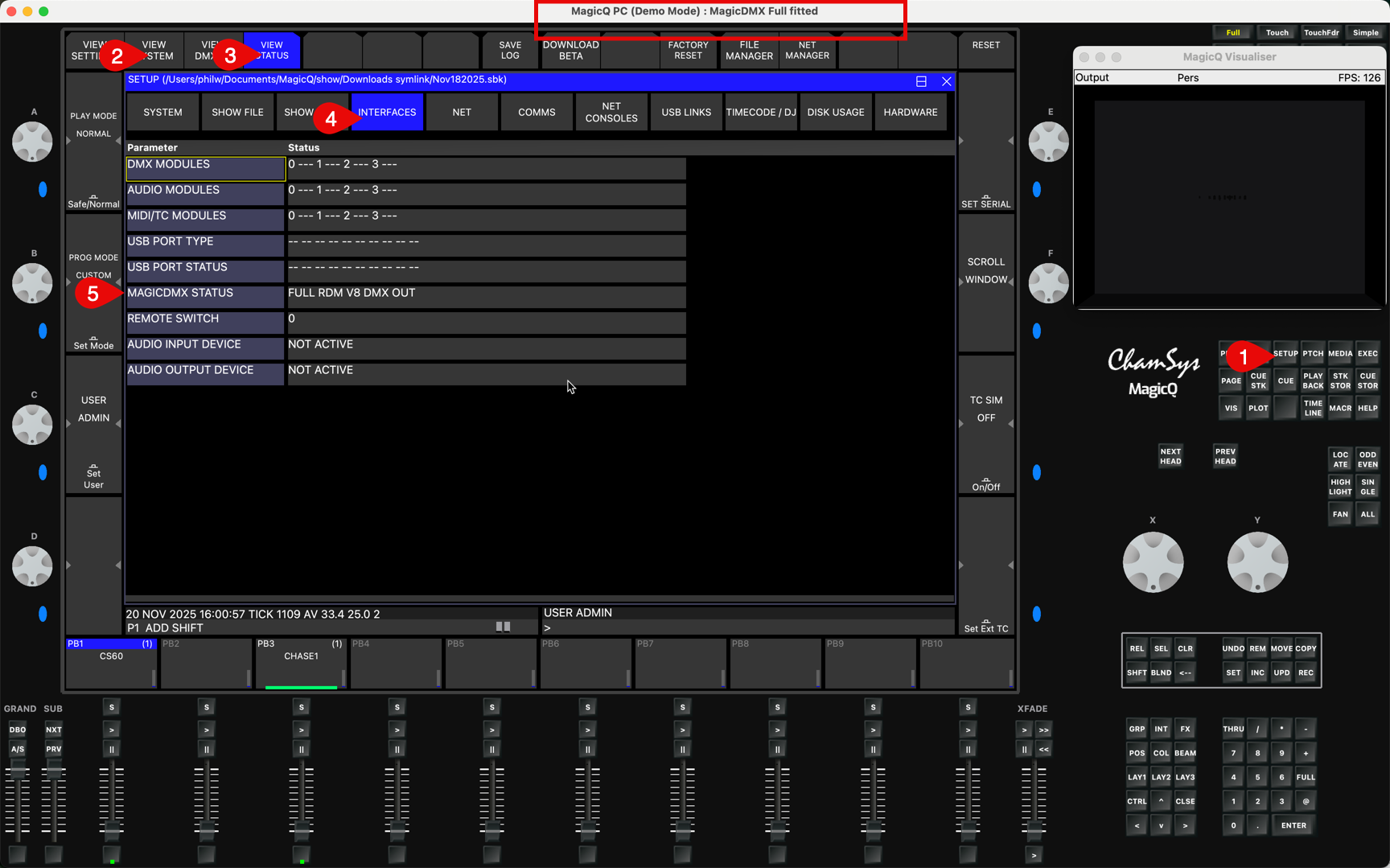Click the STK STOR key

[1340, 381]
